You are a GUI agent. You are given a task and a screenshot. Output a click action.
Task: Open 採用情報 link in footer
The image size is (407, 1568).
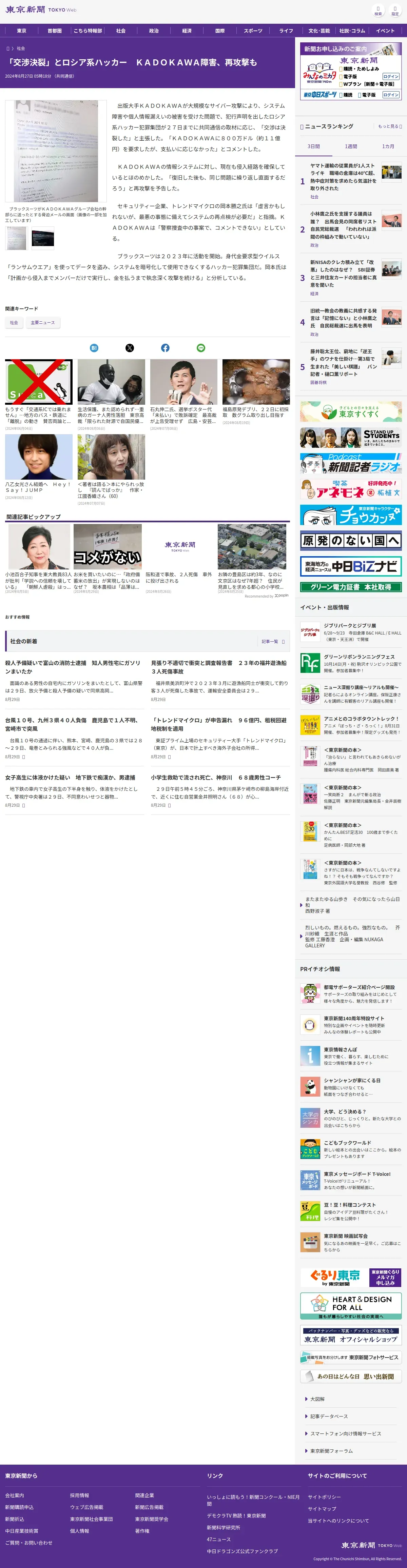pyautogui.click(x=79, y=1495)
